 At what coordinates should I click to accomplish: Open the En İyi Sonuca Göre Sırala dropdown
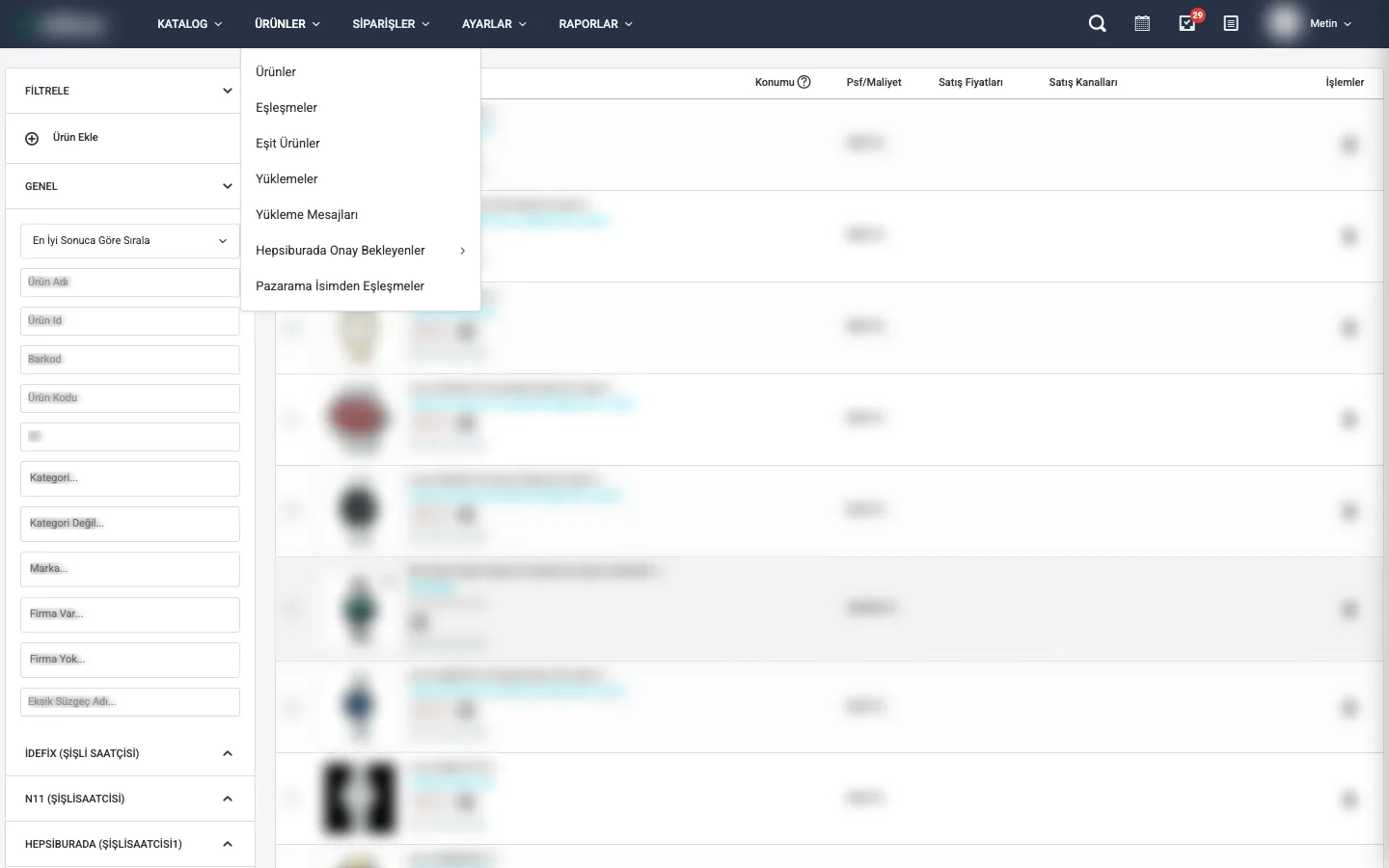[x=129, y=241]
